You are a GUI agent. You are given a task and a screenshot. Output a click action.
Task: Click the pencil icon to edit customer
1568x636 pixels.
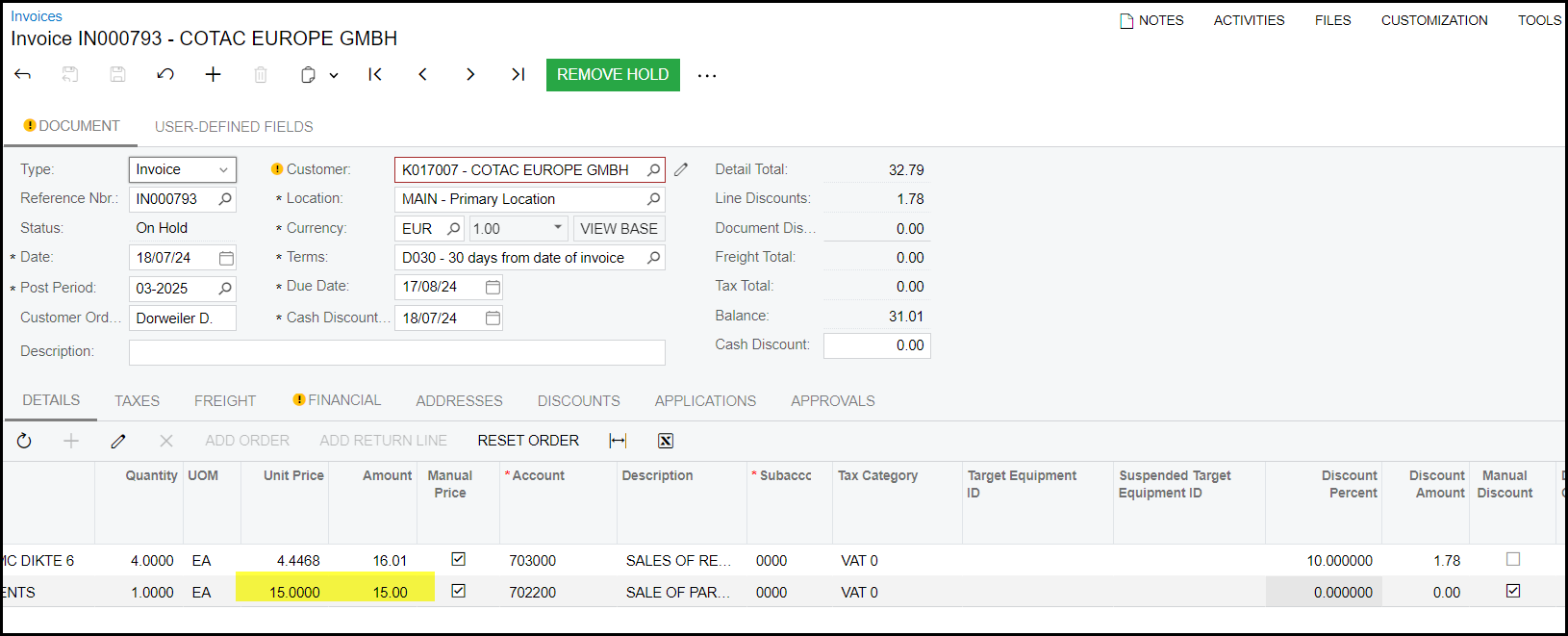coord(681,169)
